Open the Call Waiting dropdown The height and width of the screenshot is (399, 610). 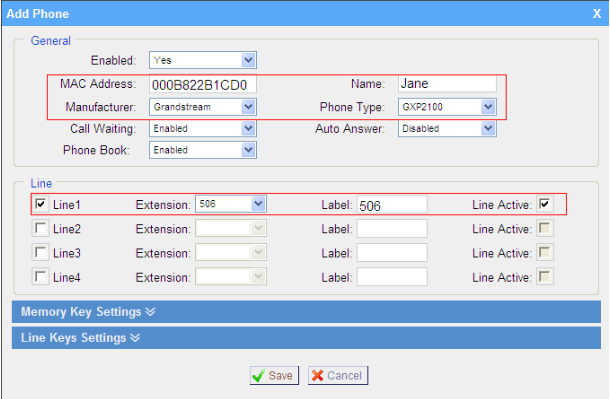(203, 128)
